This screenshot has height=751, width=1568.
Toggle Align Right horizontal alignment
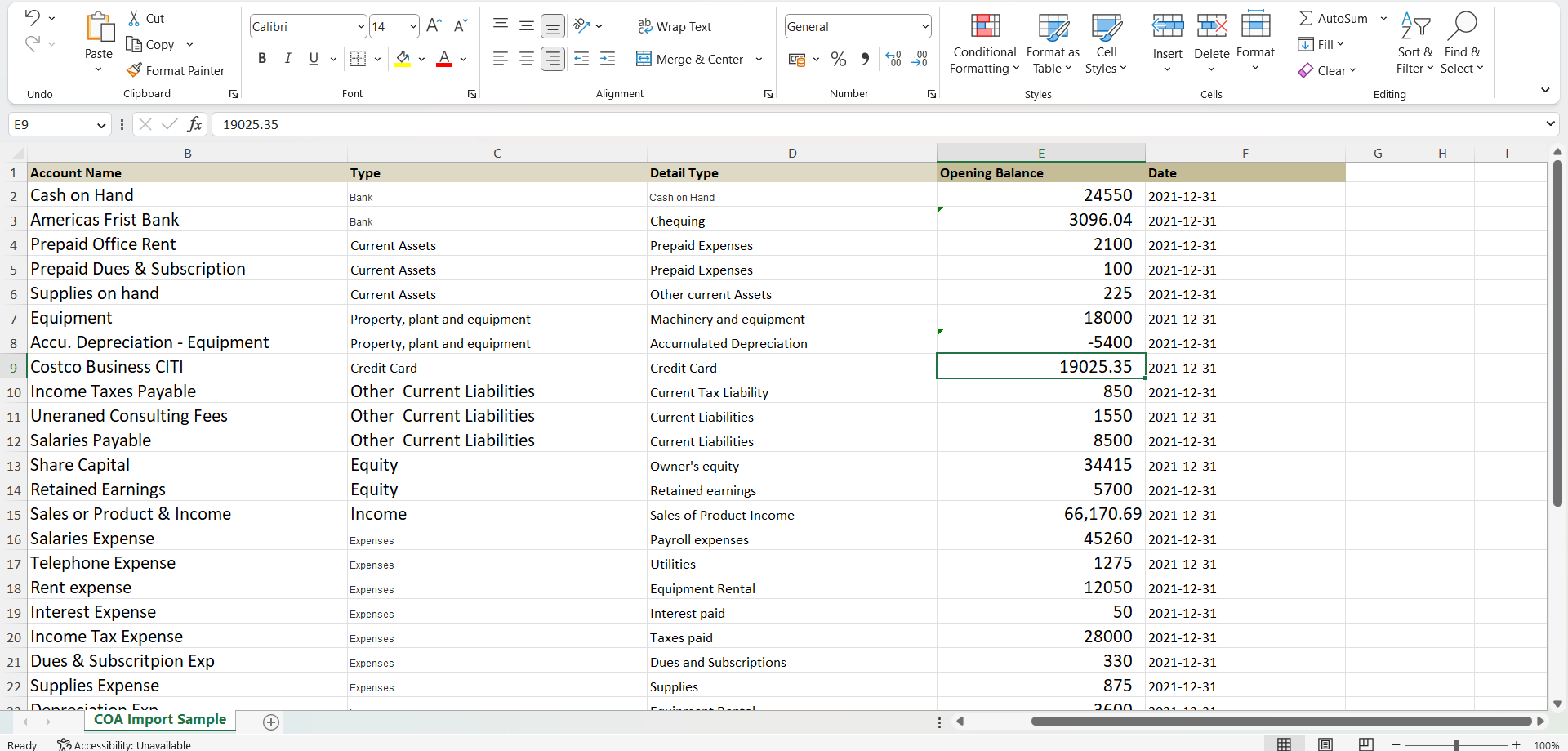click(x=553, y=58)
